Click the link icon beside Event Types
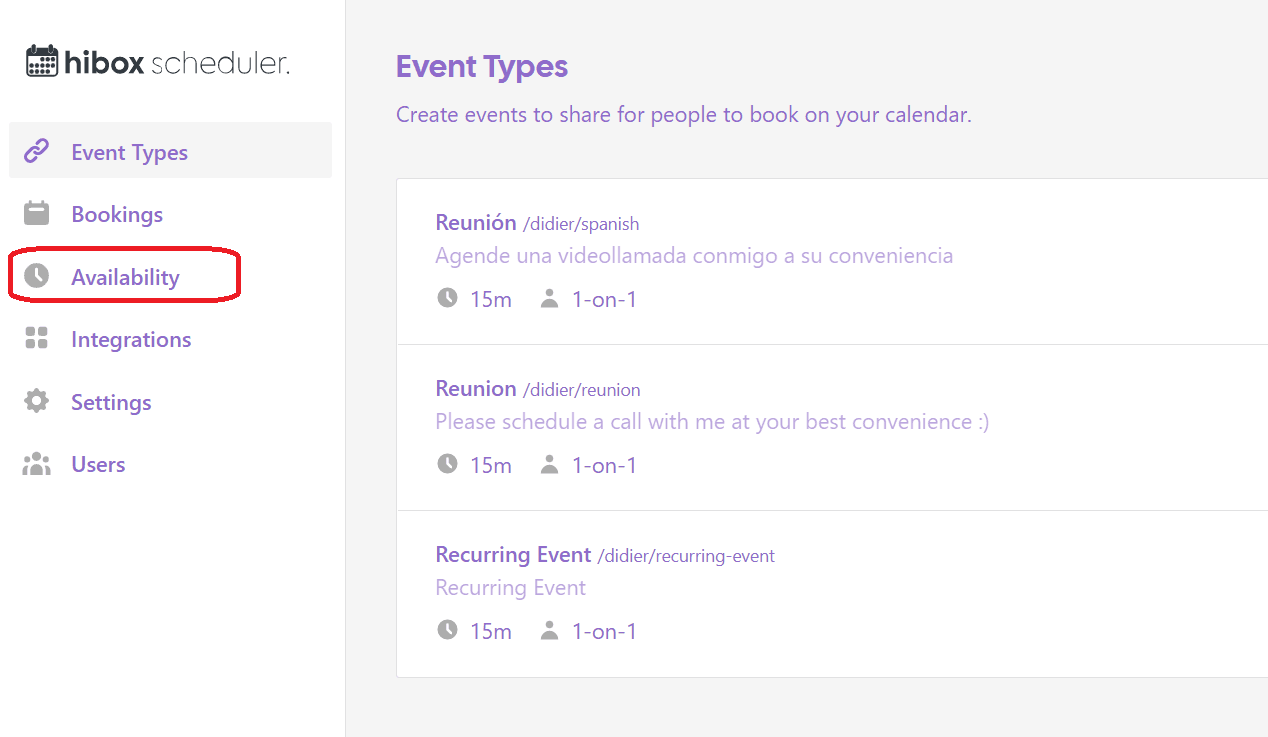This screenshot has height=737, width=1268. [37, 151]
